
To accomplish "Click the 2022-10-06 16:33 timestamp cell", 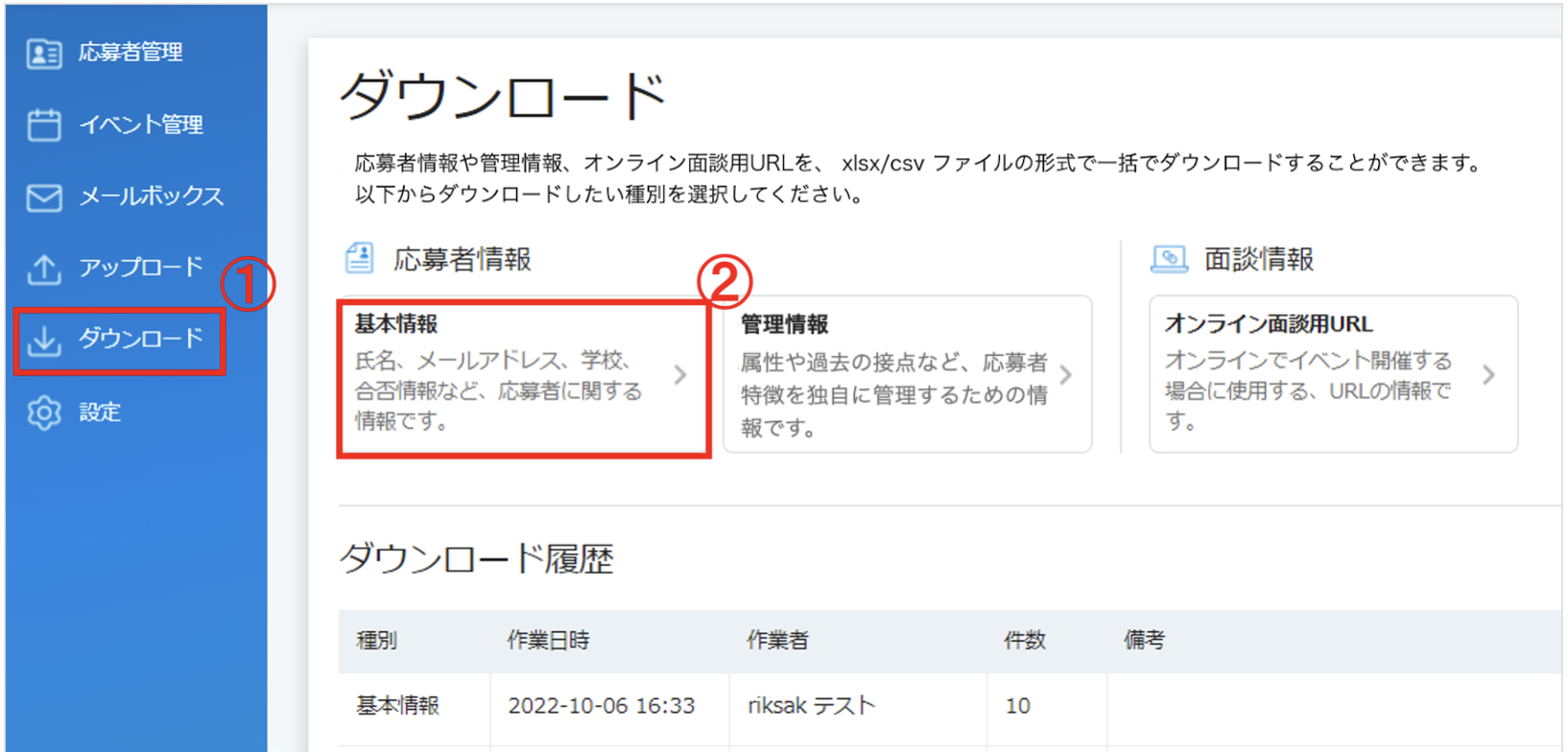I will coord(602,706).
